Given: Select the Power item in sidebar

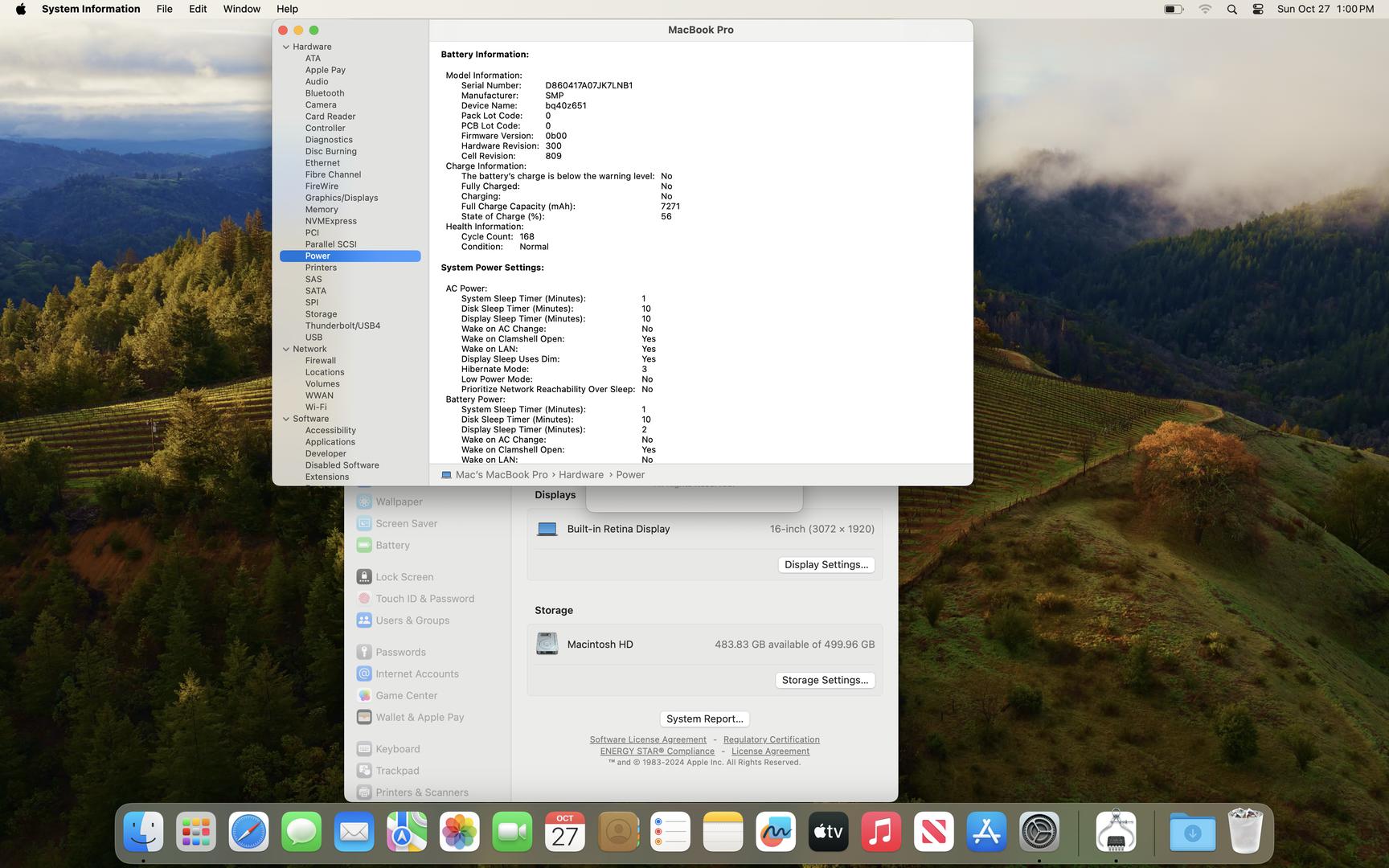Looking at the screenshot, I should [350, 256].
